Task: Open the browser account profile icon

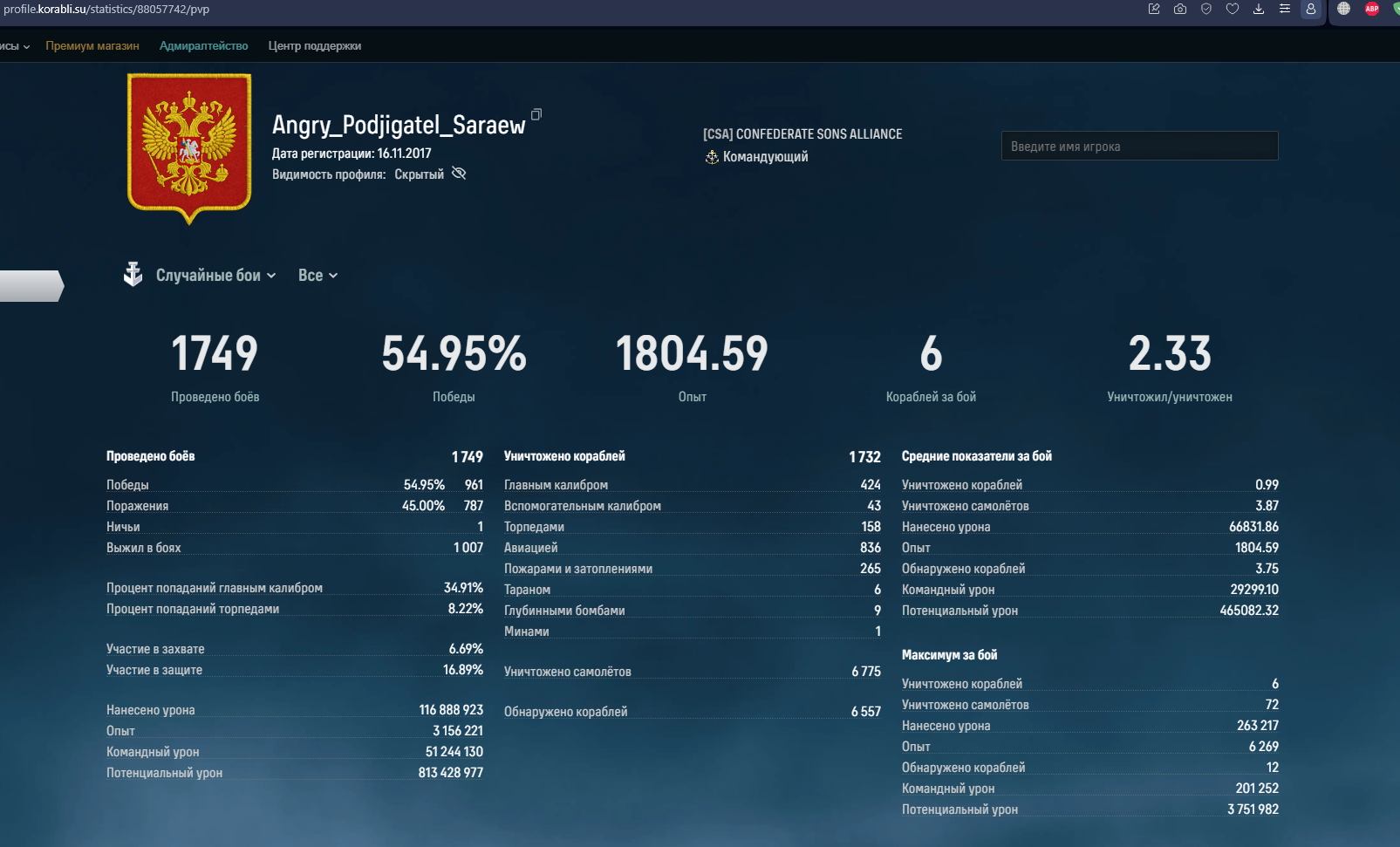Action: [x=1310, y=9]
